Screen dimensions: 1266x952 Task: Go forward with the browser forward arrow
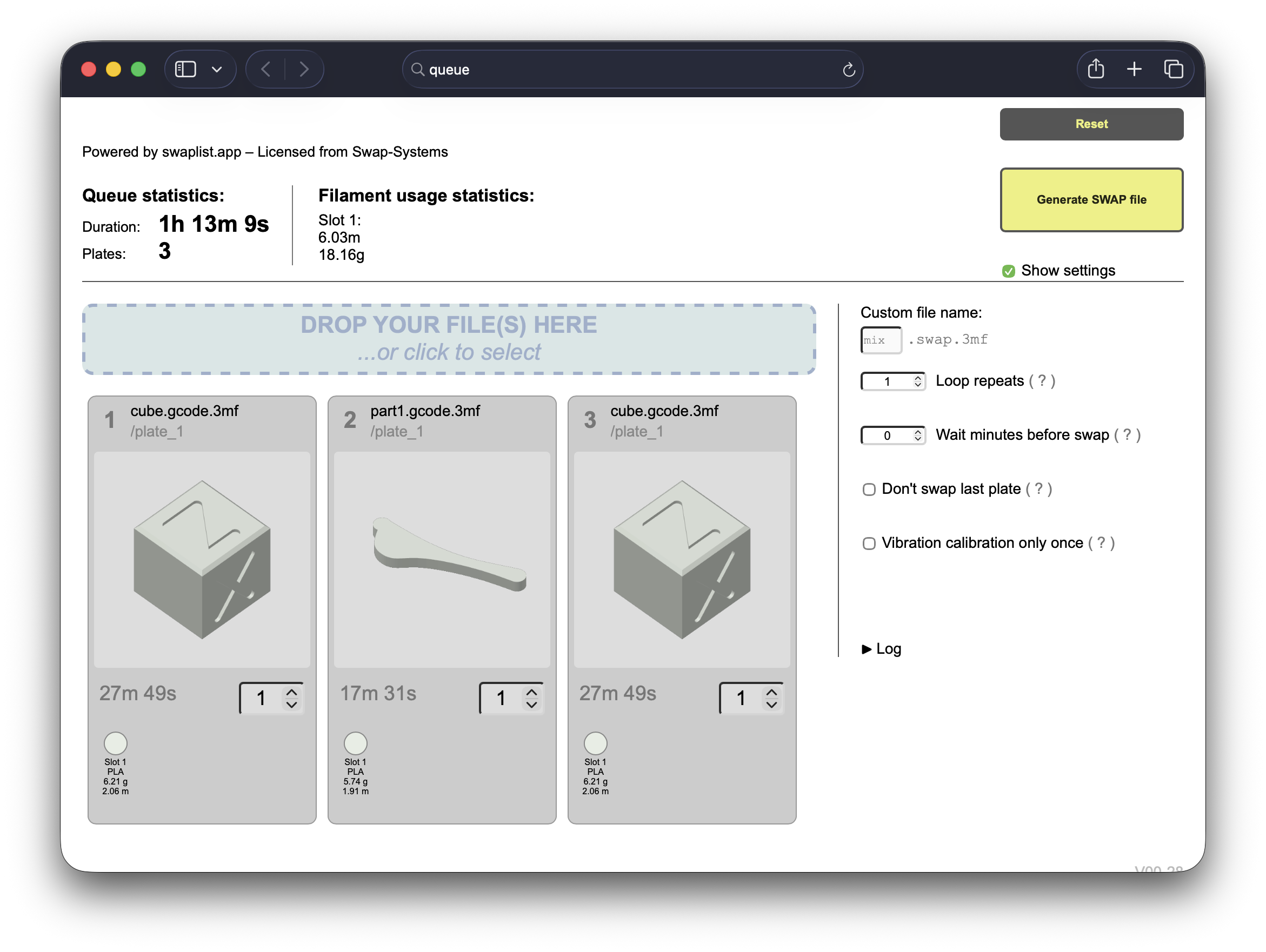pyautogui.click(x=304, y=69)
